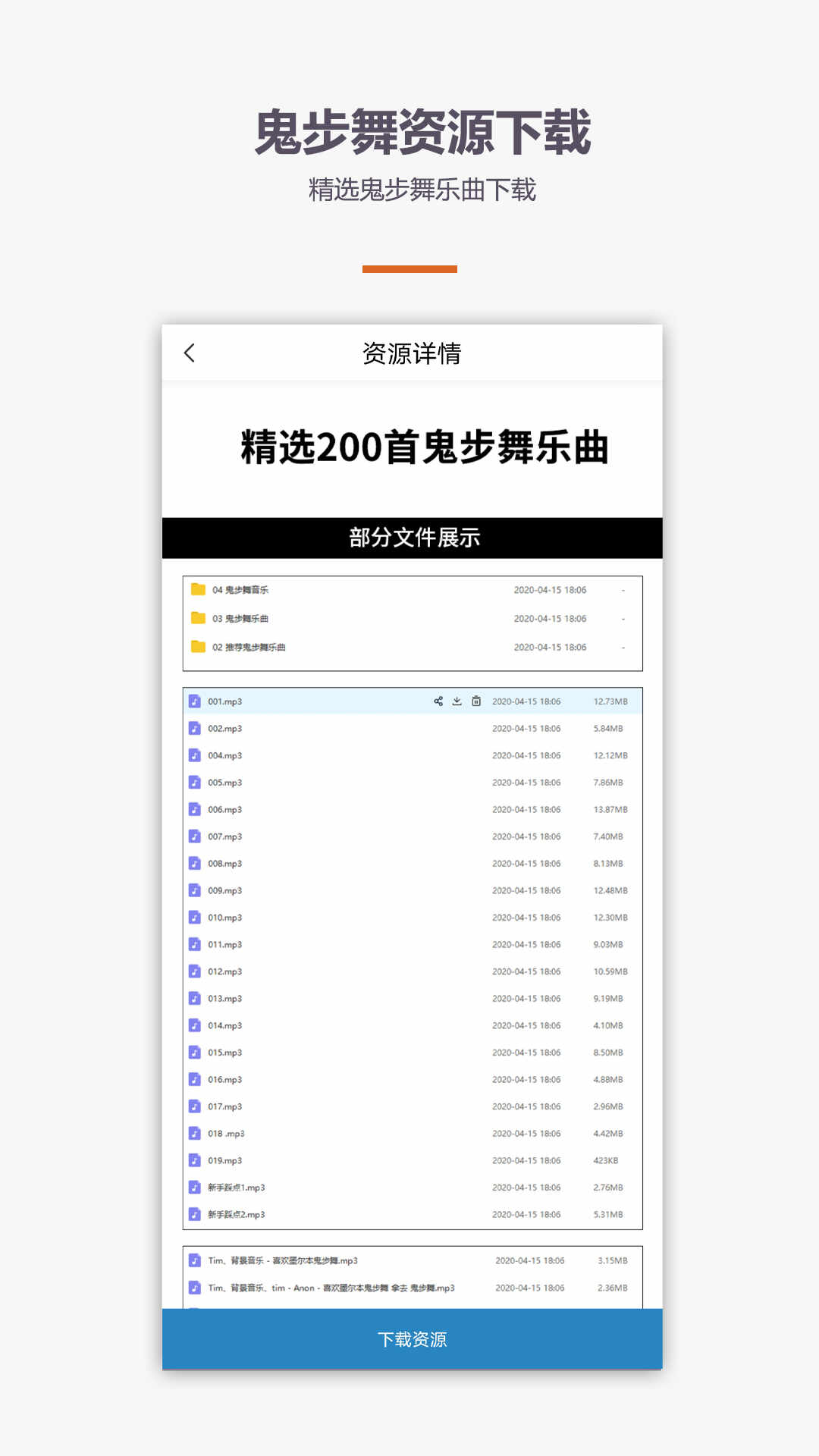Select the 新手踩点1.mp3 file

[237, 1188]
